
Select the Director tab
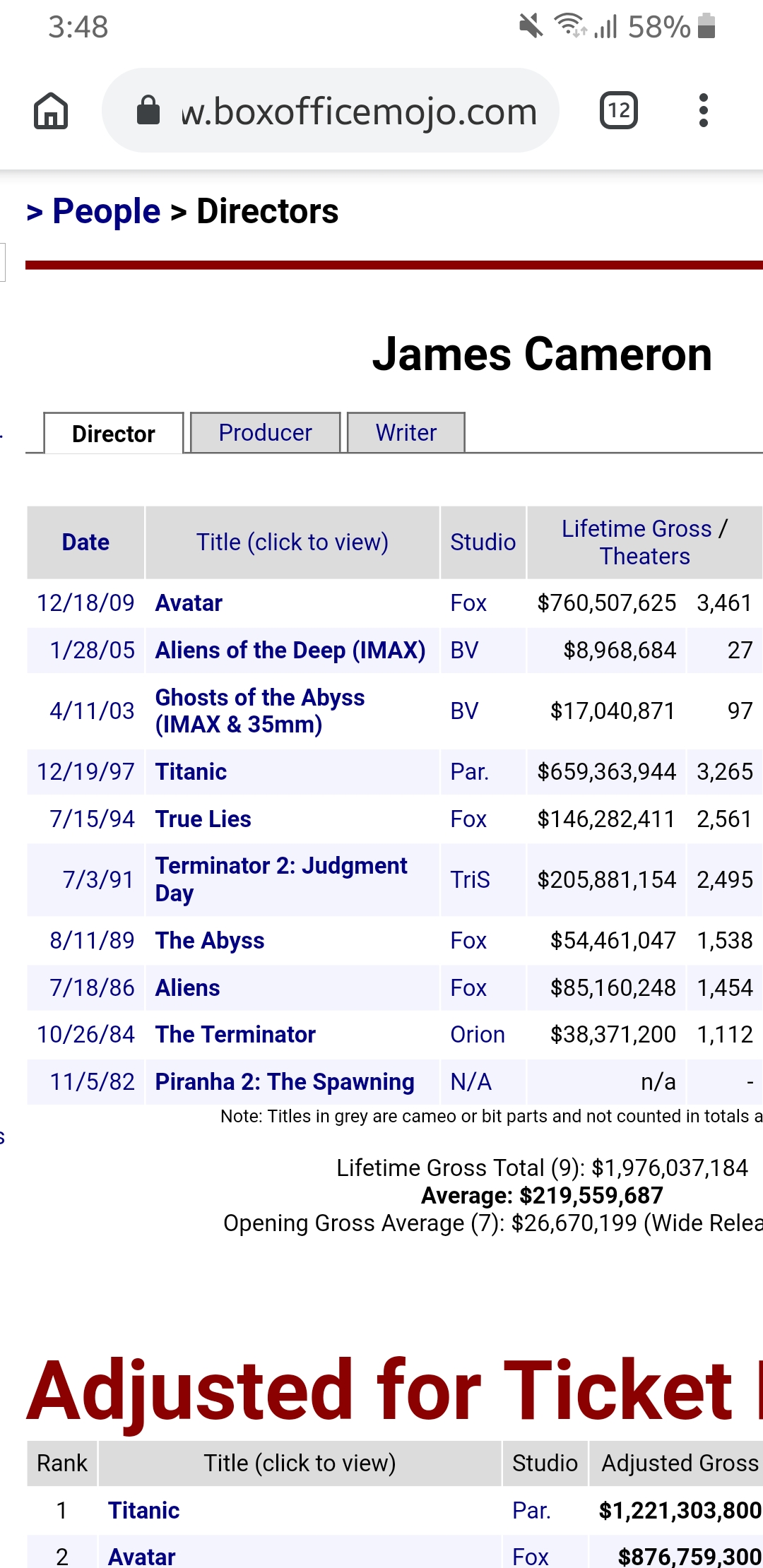point(113,433)
